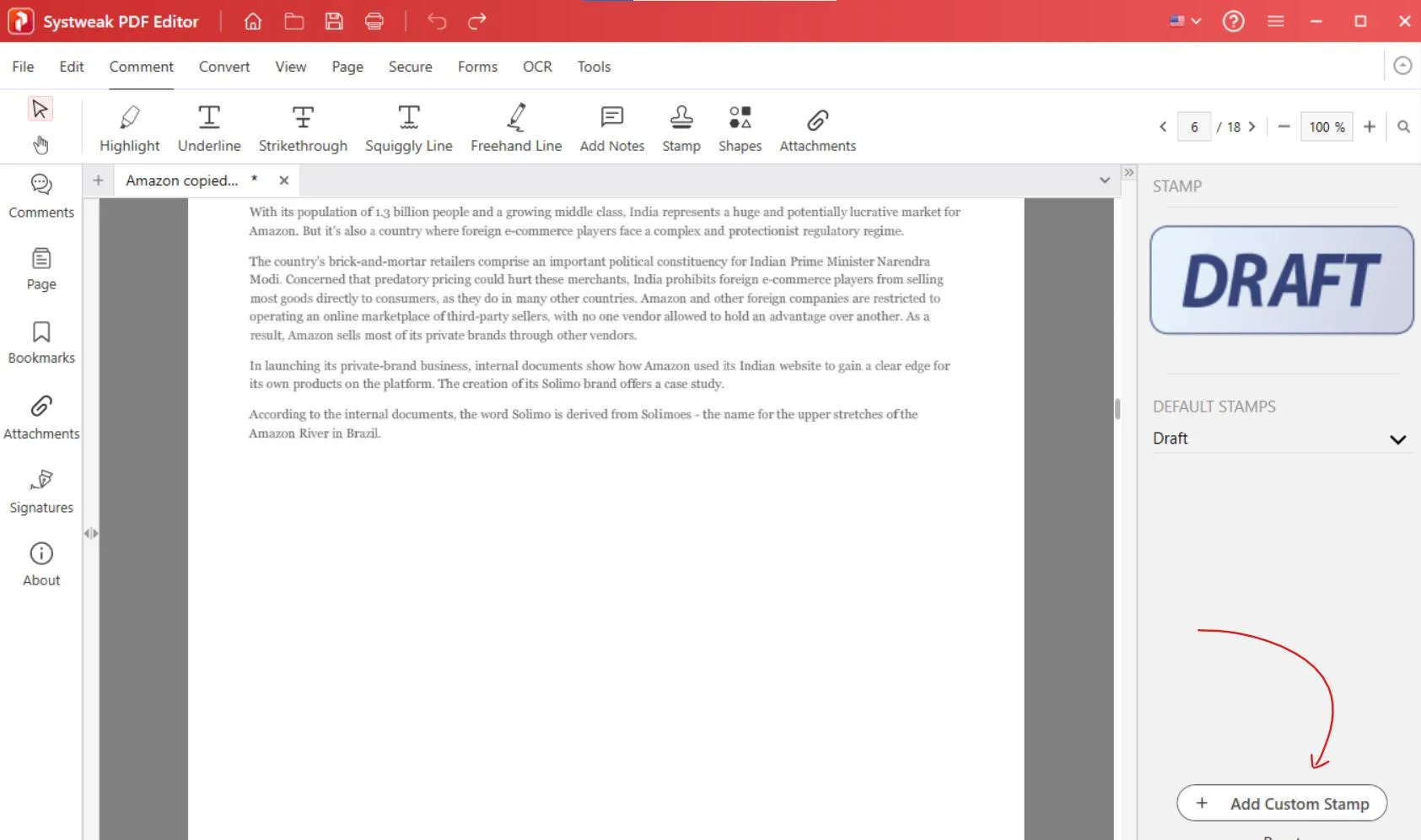
Task: Switch to the OCR menu
Action: (x=537, y=67)
